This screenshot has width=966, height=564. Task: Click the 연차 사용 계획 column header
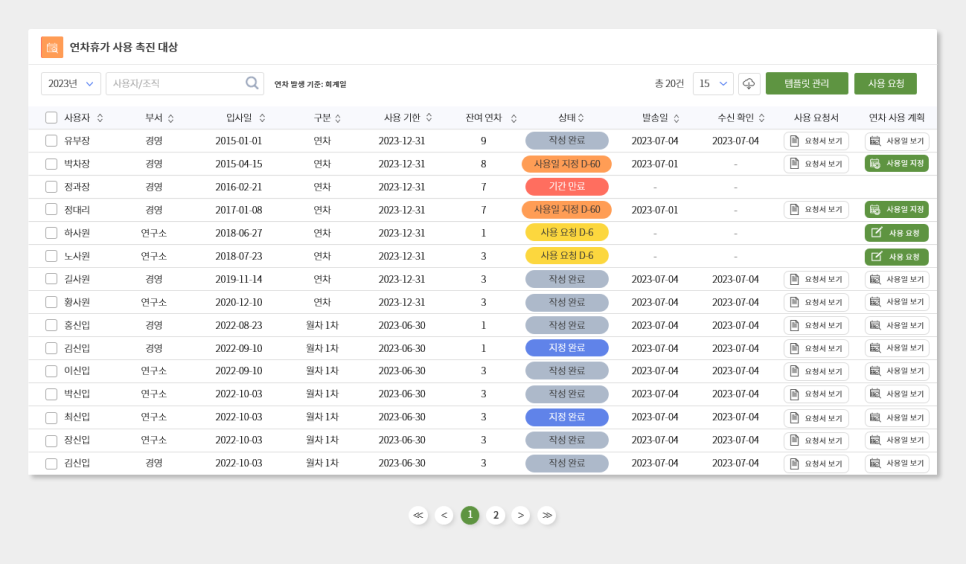(x=896, y=118)
